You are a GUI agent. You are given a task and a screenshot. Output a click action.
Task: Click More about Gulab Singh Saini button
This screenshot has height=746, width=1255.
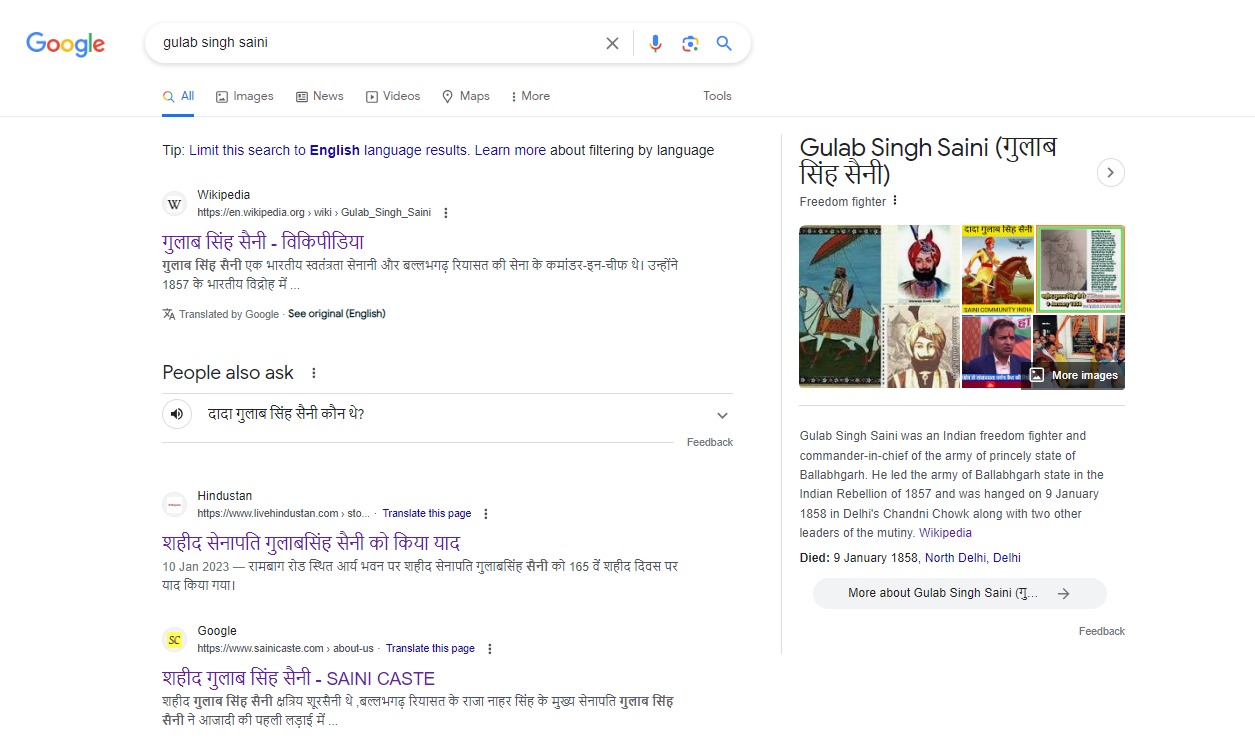(x=959, y=593)
